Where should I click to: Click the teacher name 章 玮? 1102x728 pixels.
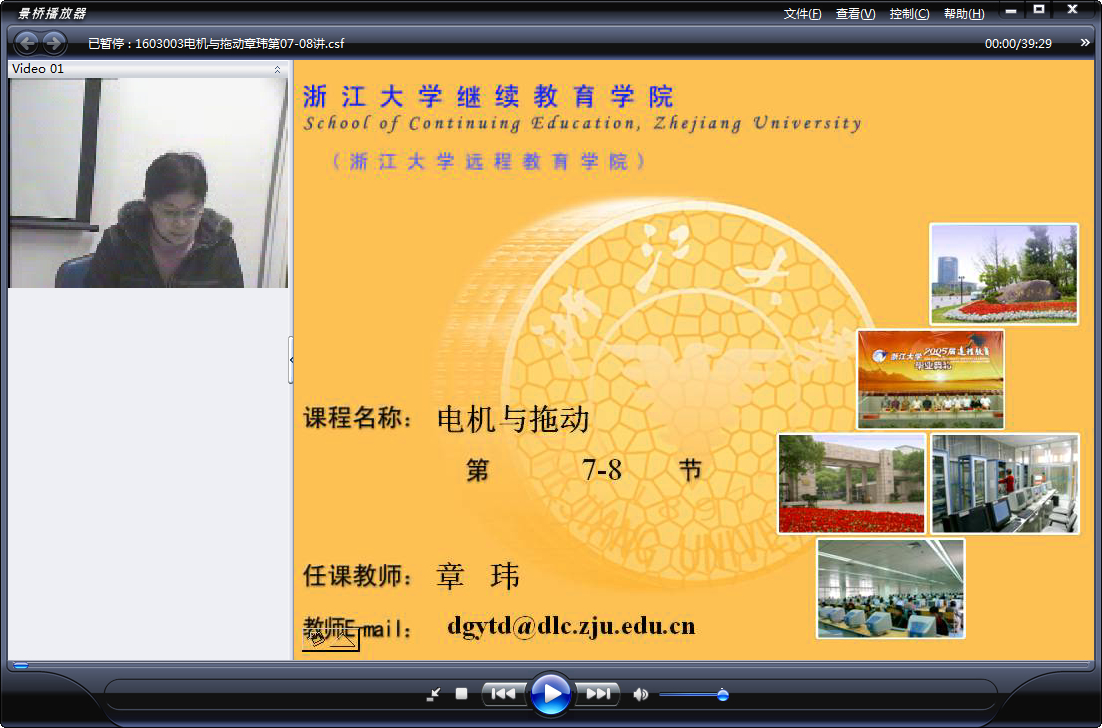478,577
